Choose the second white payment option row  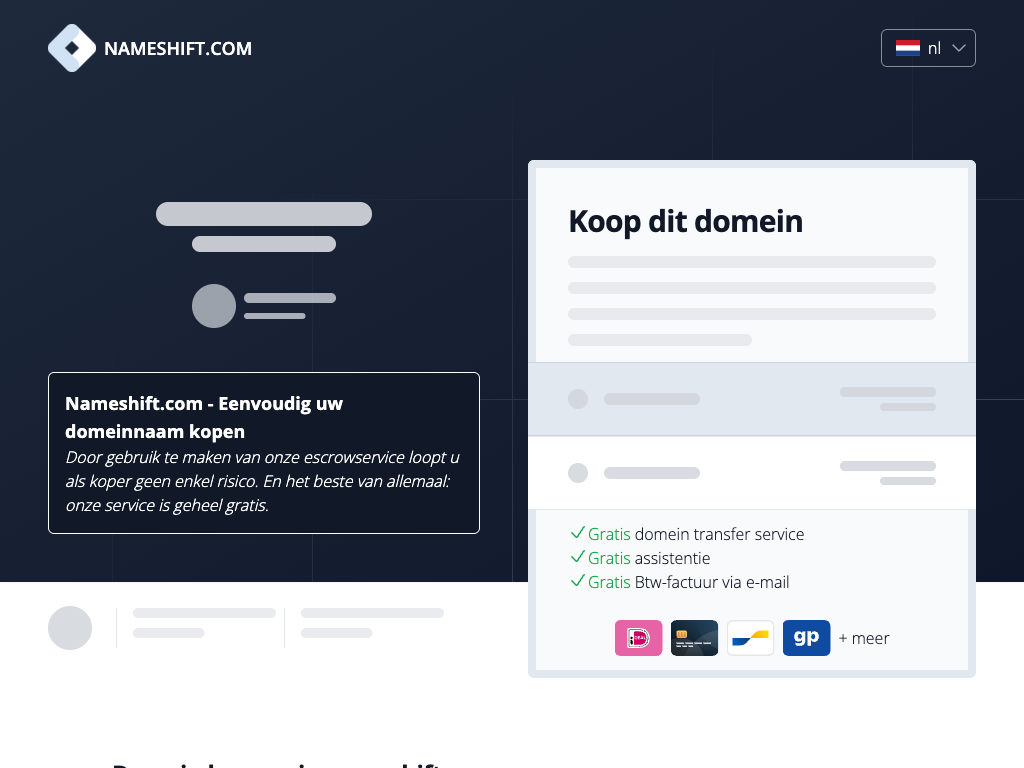752,473
